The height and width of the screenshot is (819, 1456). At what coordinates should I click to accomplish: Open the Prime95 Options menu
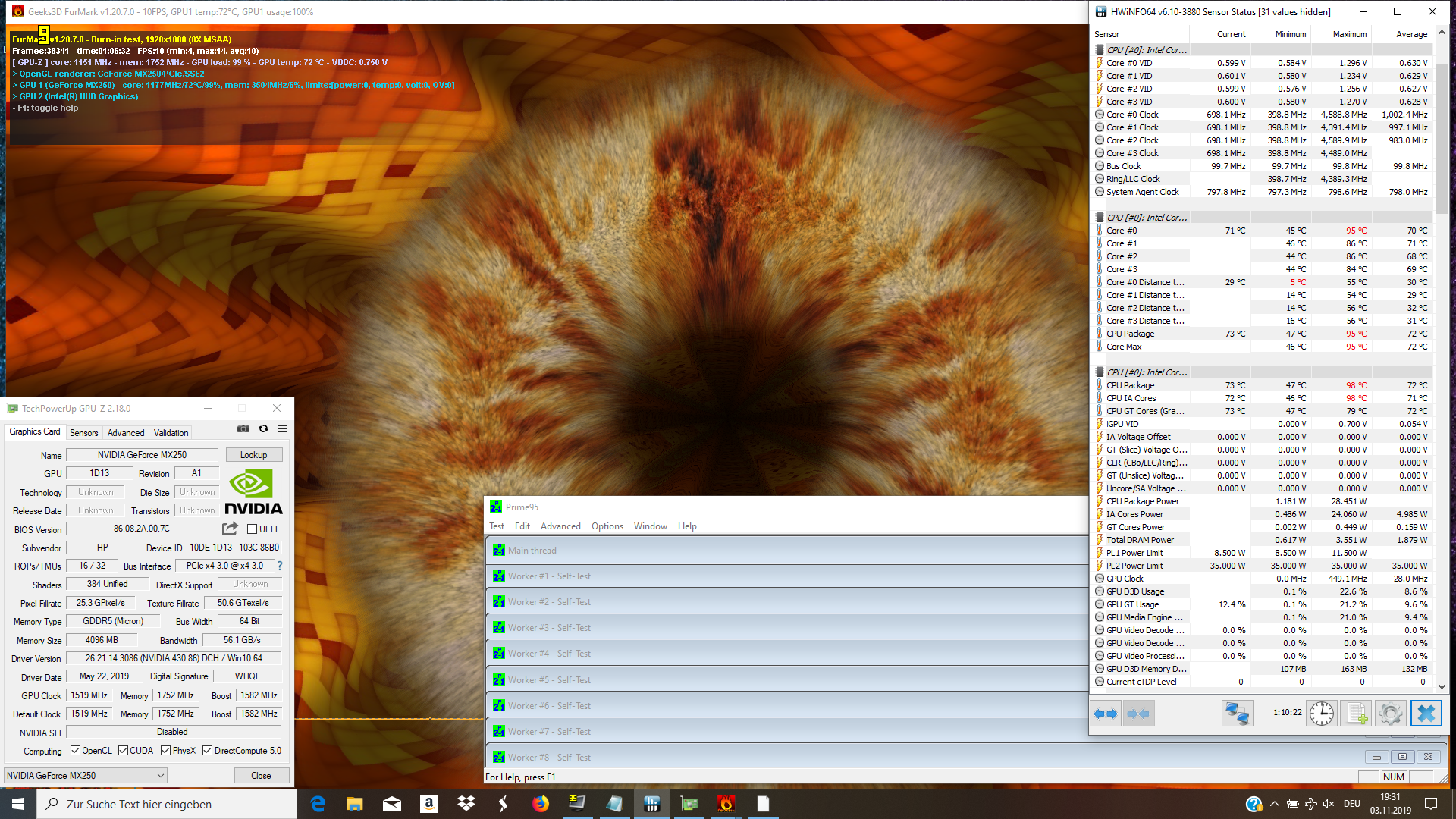pos(607,526)
